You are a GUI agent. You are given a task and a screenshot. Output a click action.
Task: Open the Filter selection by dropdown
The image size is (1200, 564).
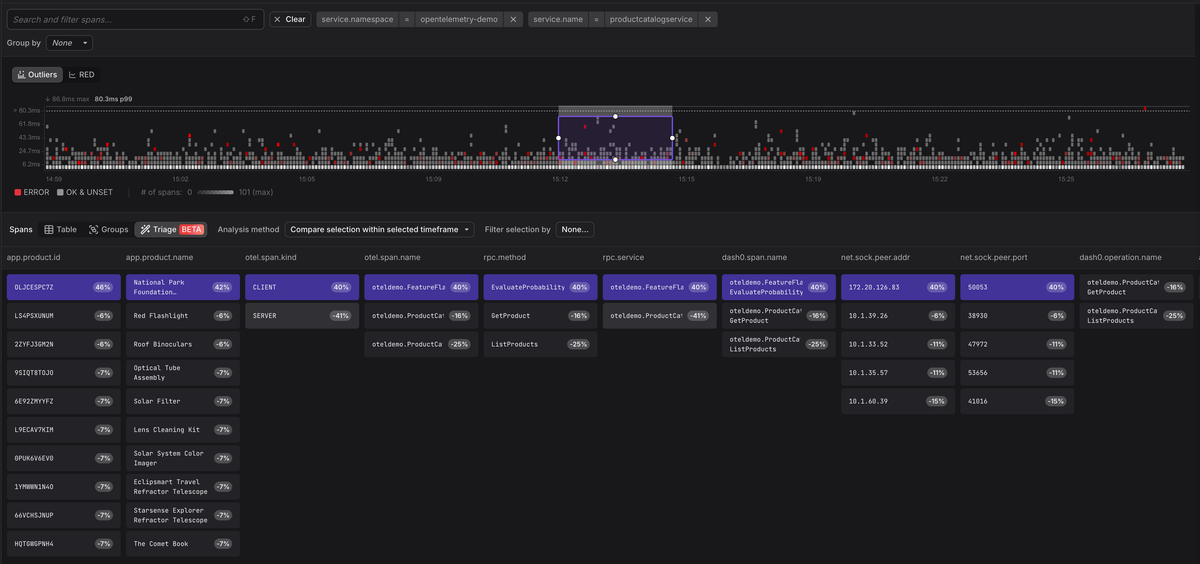coord(575,229)
